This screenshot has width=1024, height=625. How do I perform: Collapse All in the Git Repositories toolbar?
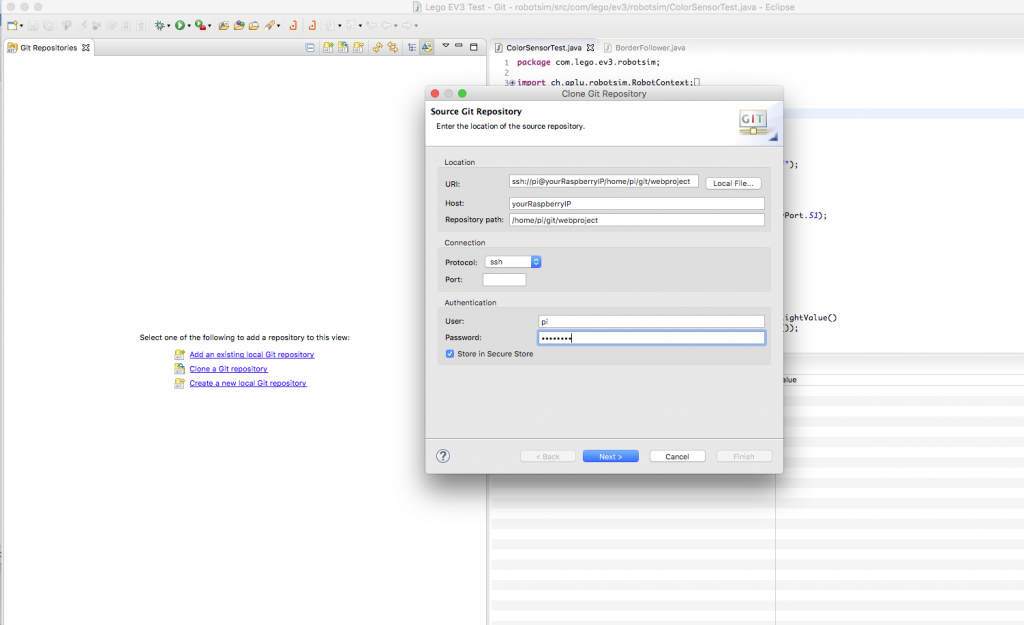308,47
